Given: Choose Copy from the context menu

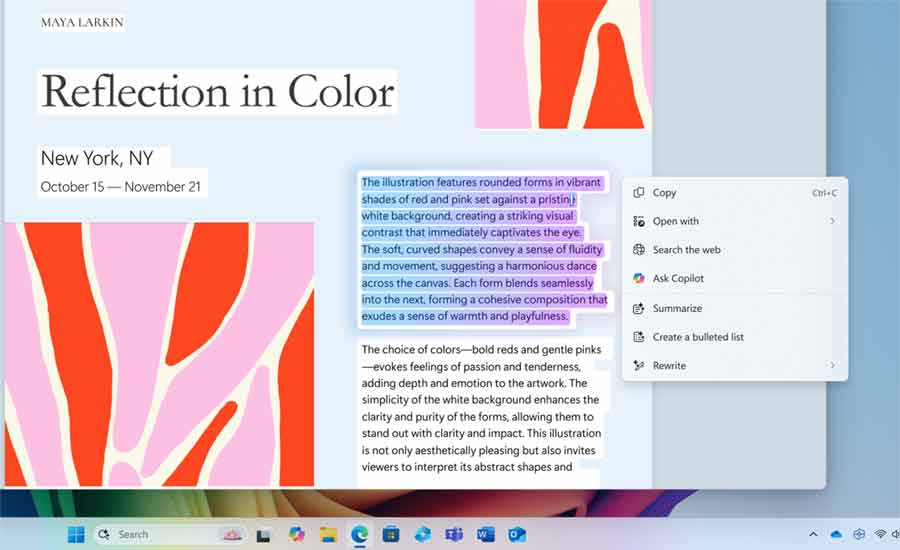Looking at the screenshot, I should click(x=735, y=193).
